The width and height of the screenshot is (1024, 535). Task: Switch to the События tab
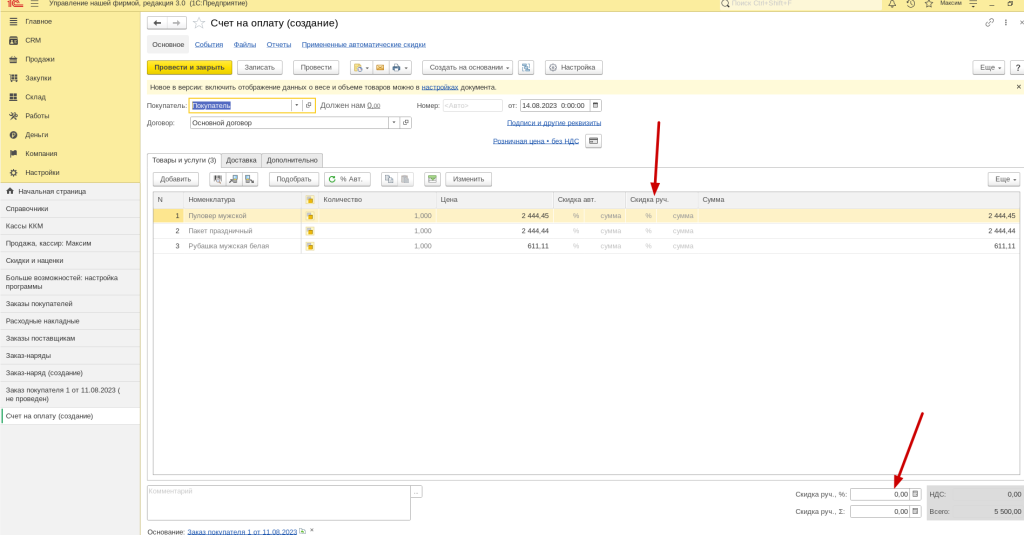coord(209,44)
